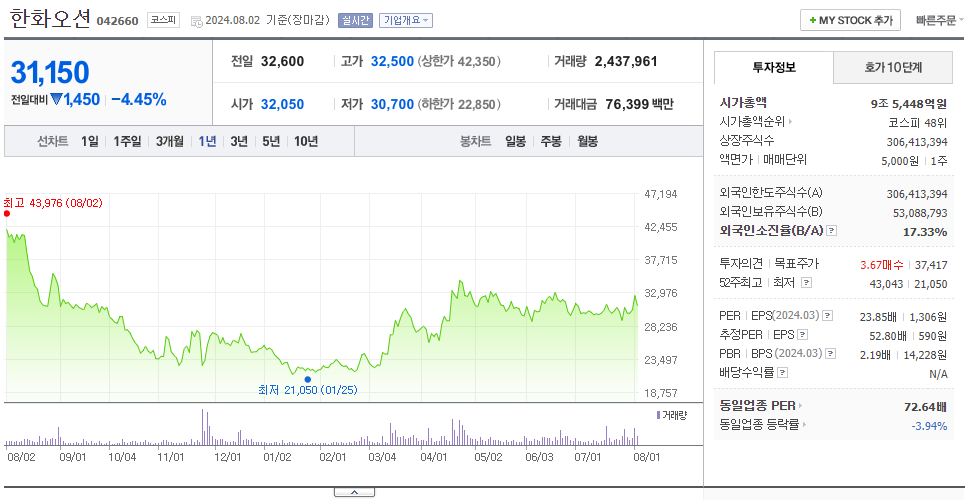Collapse the chart panel with bottom arrow

[x=354, y=492]
